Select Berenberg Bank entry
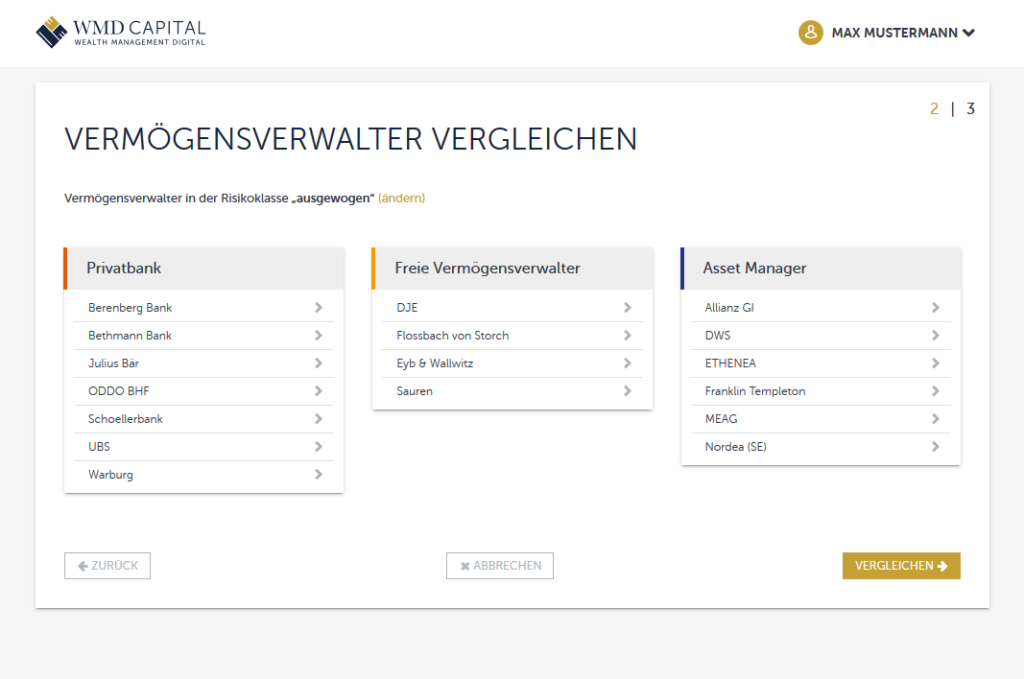 click(204, 308)
